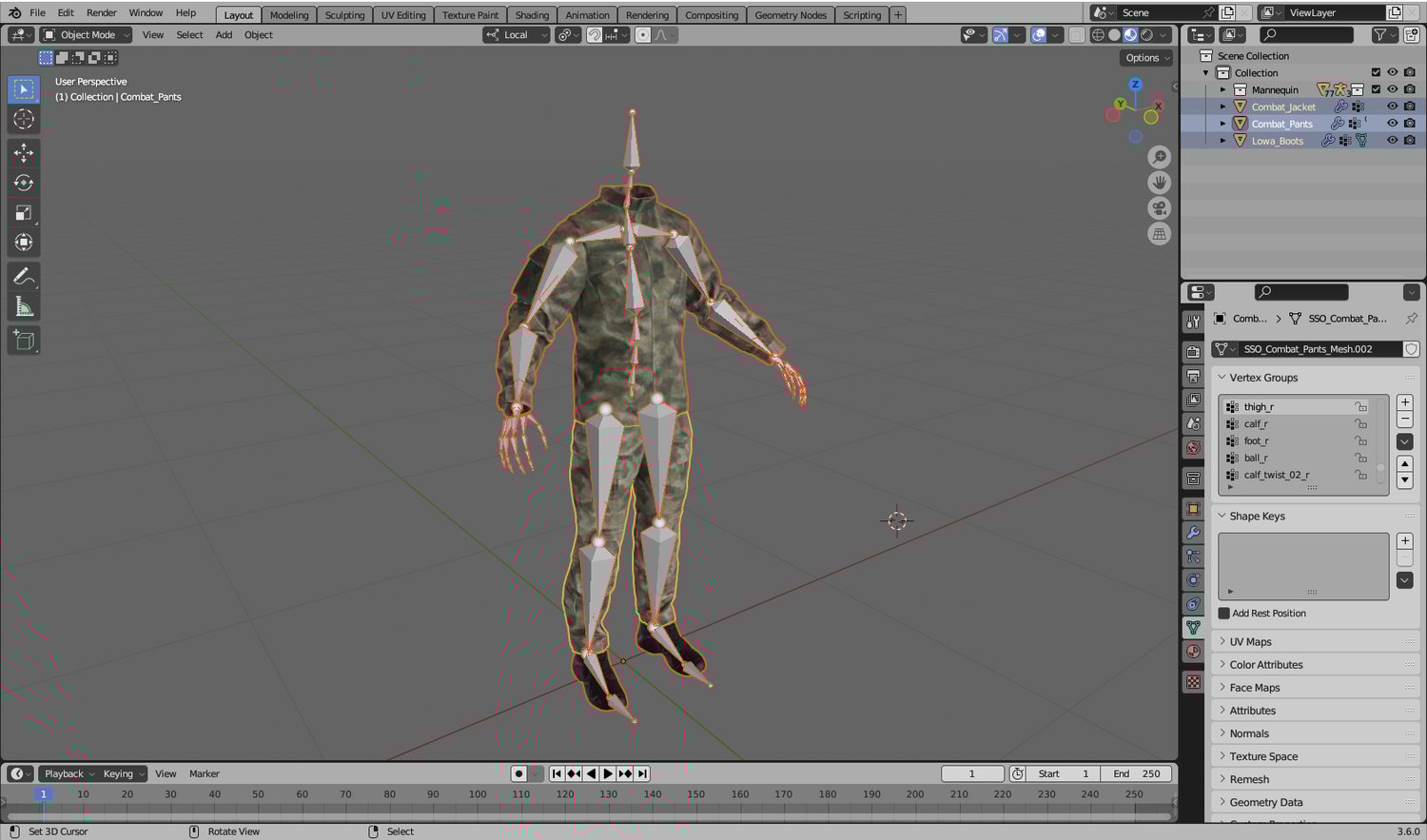Select the Add Cube tool

[24, 341]
